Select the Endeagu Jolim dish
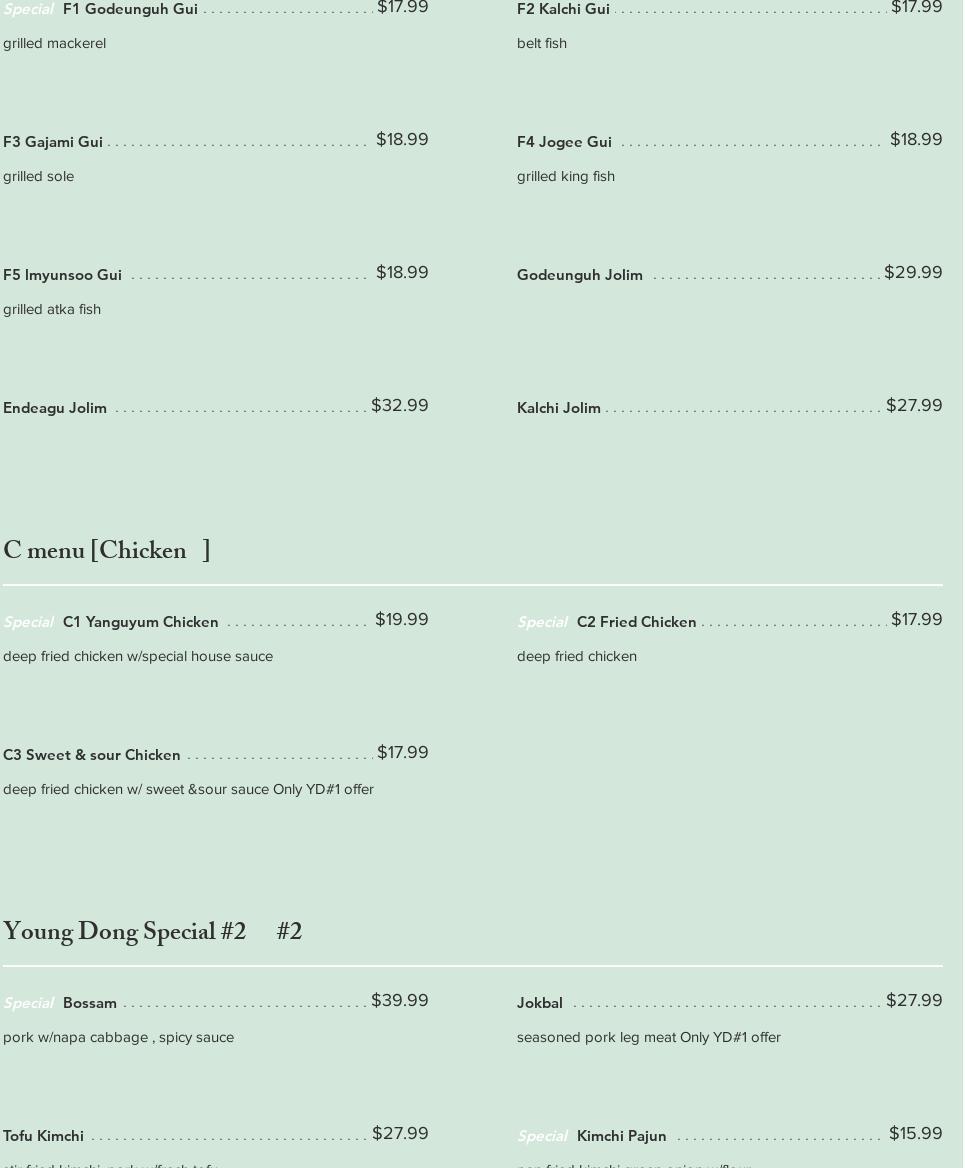Screen dimensions: 965x1168 (x=55, y=408)
